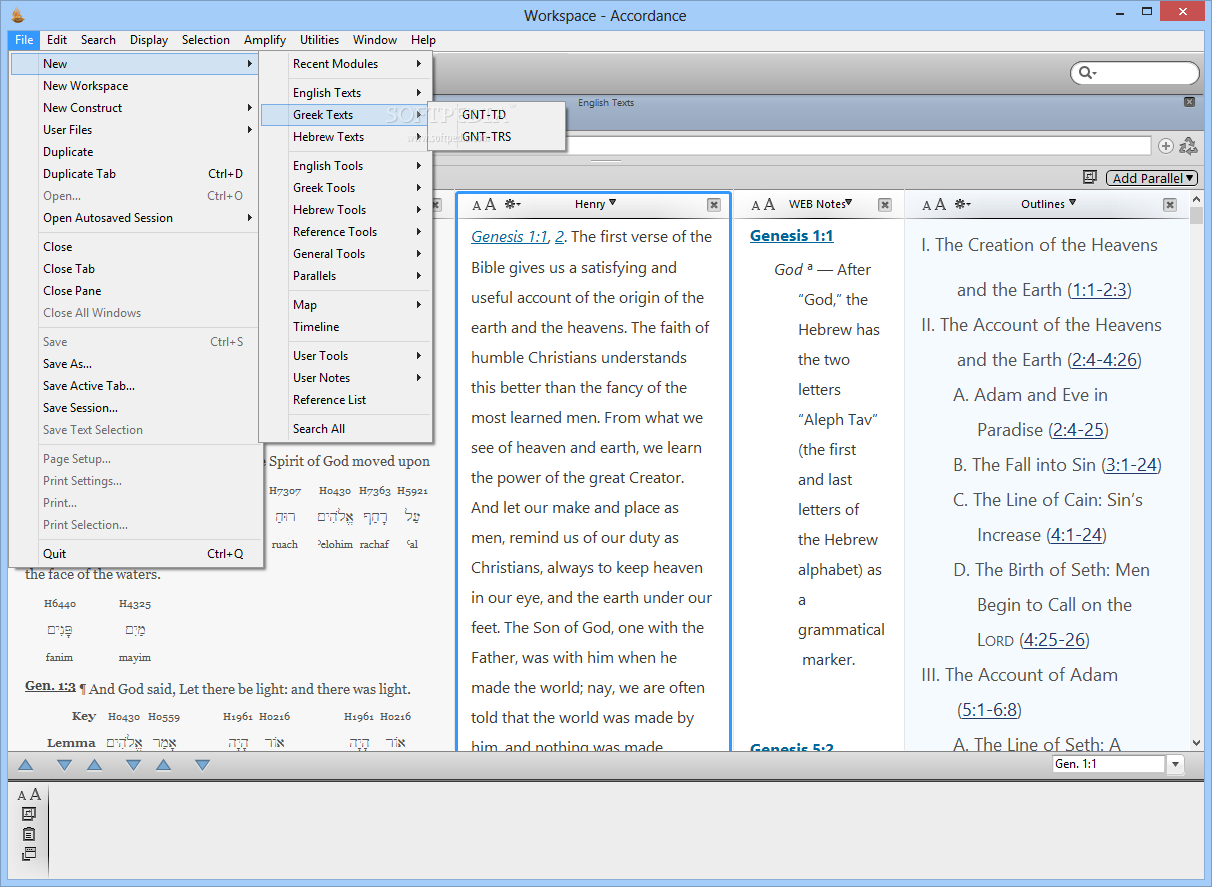Open the Utilities menu

pyautogui.click(x=319, y=40)
